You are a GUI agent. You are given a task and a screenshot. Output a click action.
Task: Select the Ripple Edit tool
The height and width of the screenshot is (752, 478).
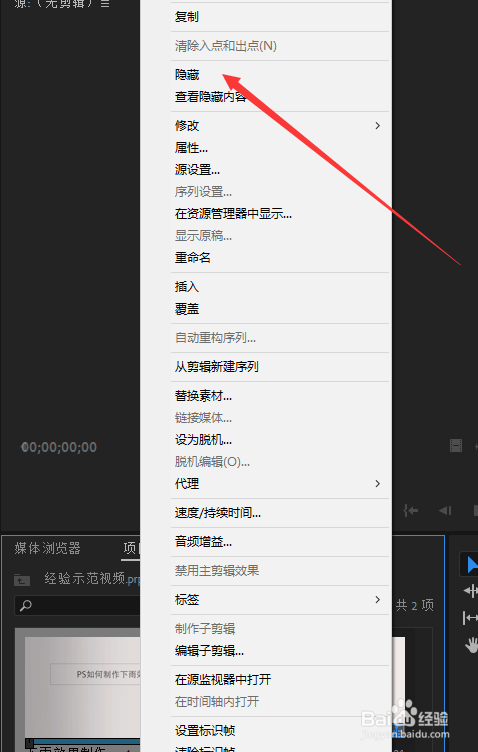[x=471, y=590]
